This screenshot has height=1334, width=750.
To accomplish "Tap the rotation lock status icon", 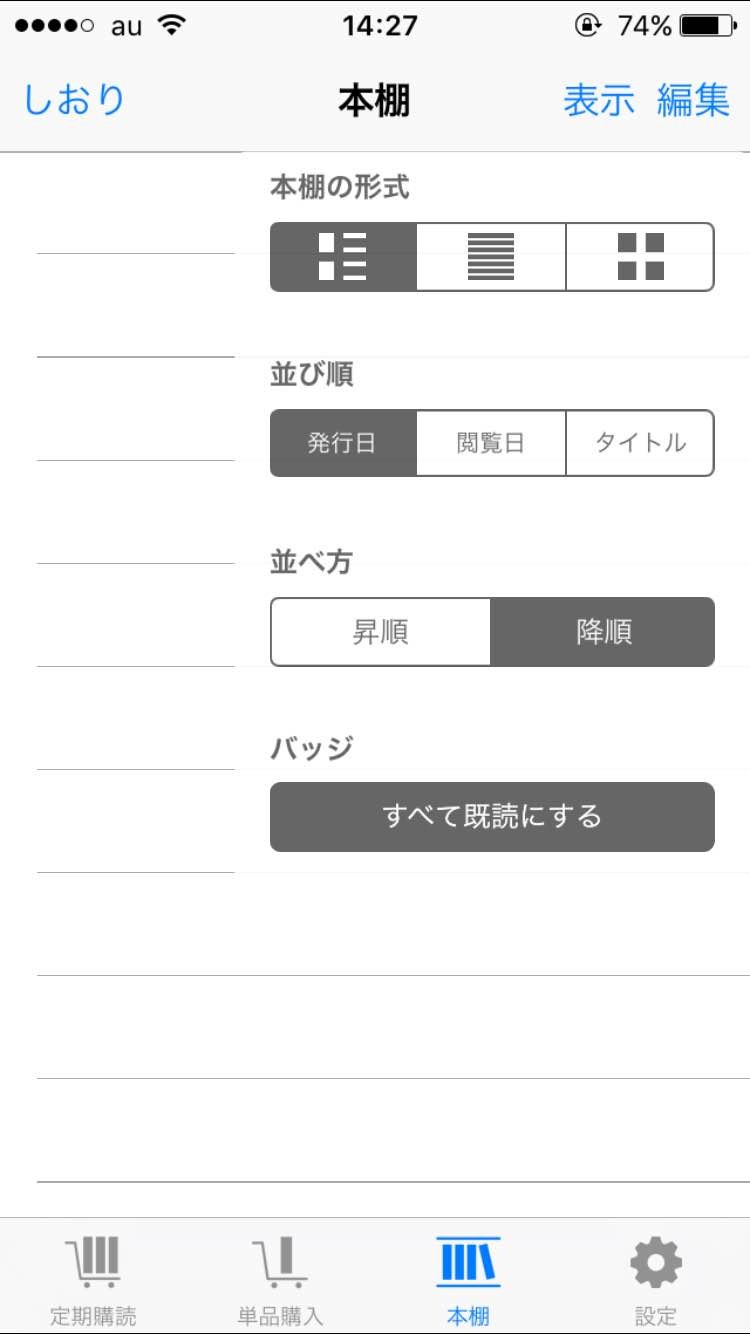I will [589, 26].
